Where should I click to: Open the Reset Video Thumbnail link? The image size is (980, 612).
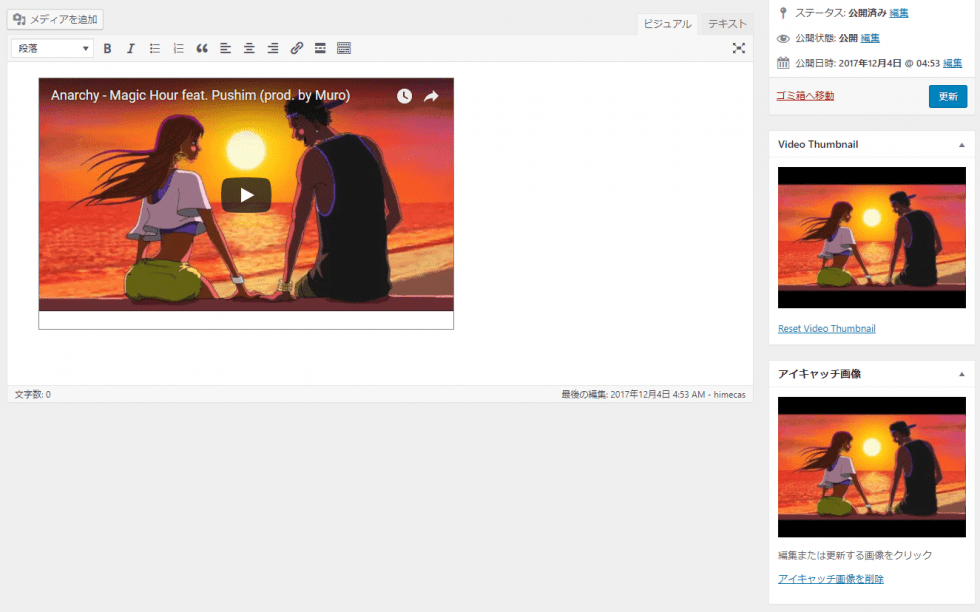pyautogui.click(x=827, y=328)
